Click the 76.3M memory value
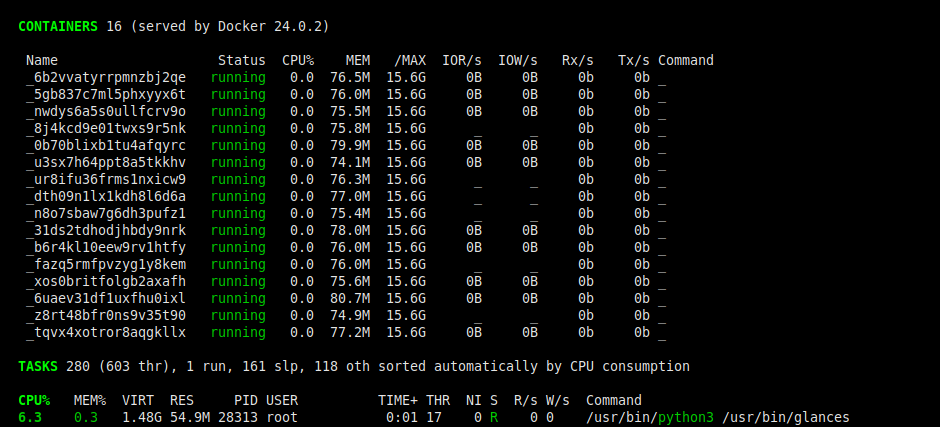 [350, 179]
